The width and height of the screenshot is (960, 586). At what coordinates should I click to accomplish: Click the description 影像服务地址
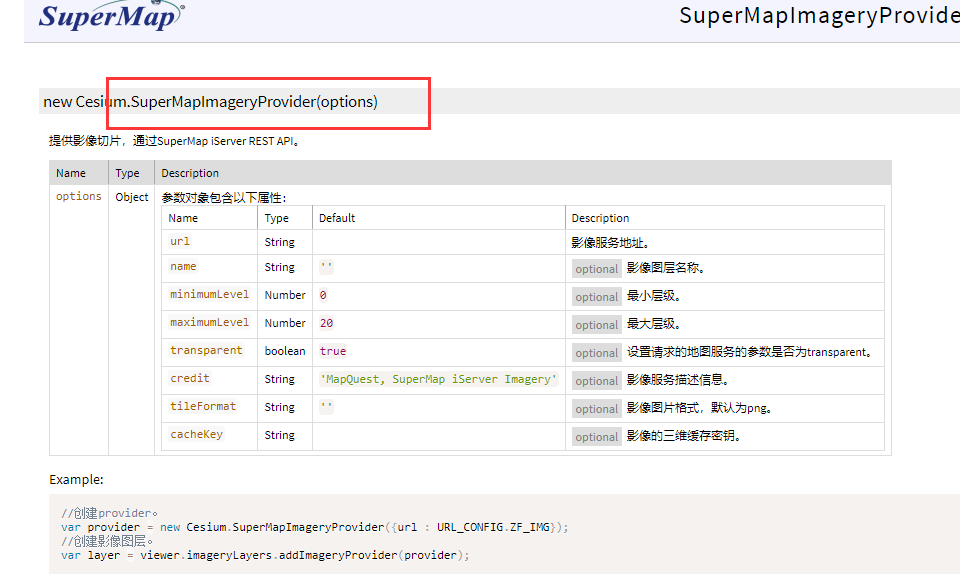coord(610,243)
